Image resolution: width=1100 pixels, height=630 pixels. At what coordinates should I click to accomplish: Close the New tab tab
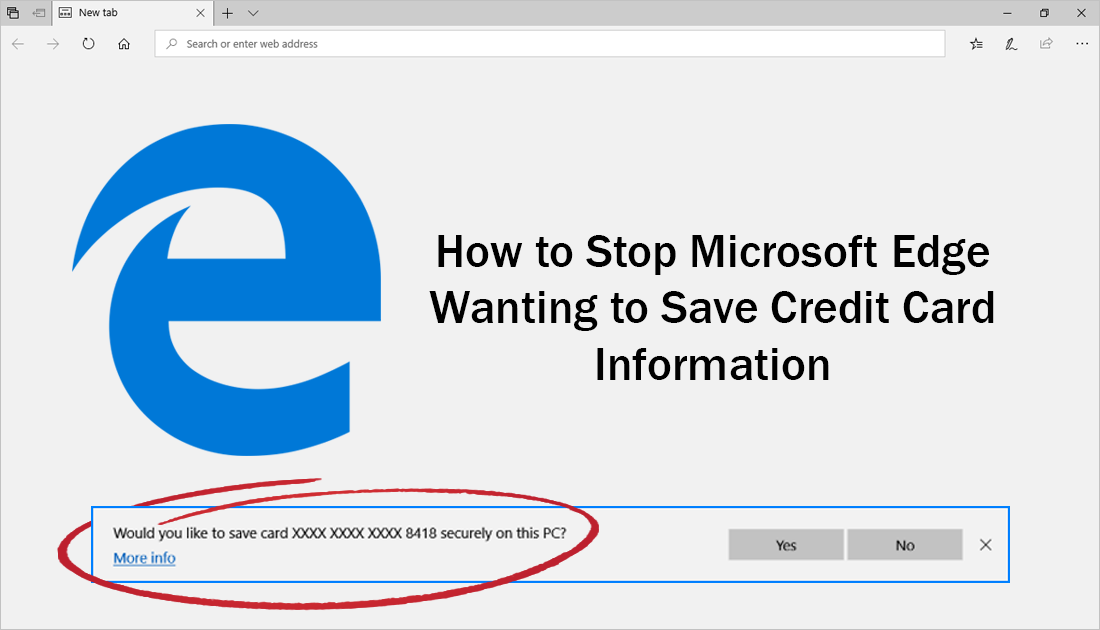(200, 13)
